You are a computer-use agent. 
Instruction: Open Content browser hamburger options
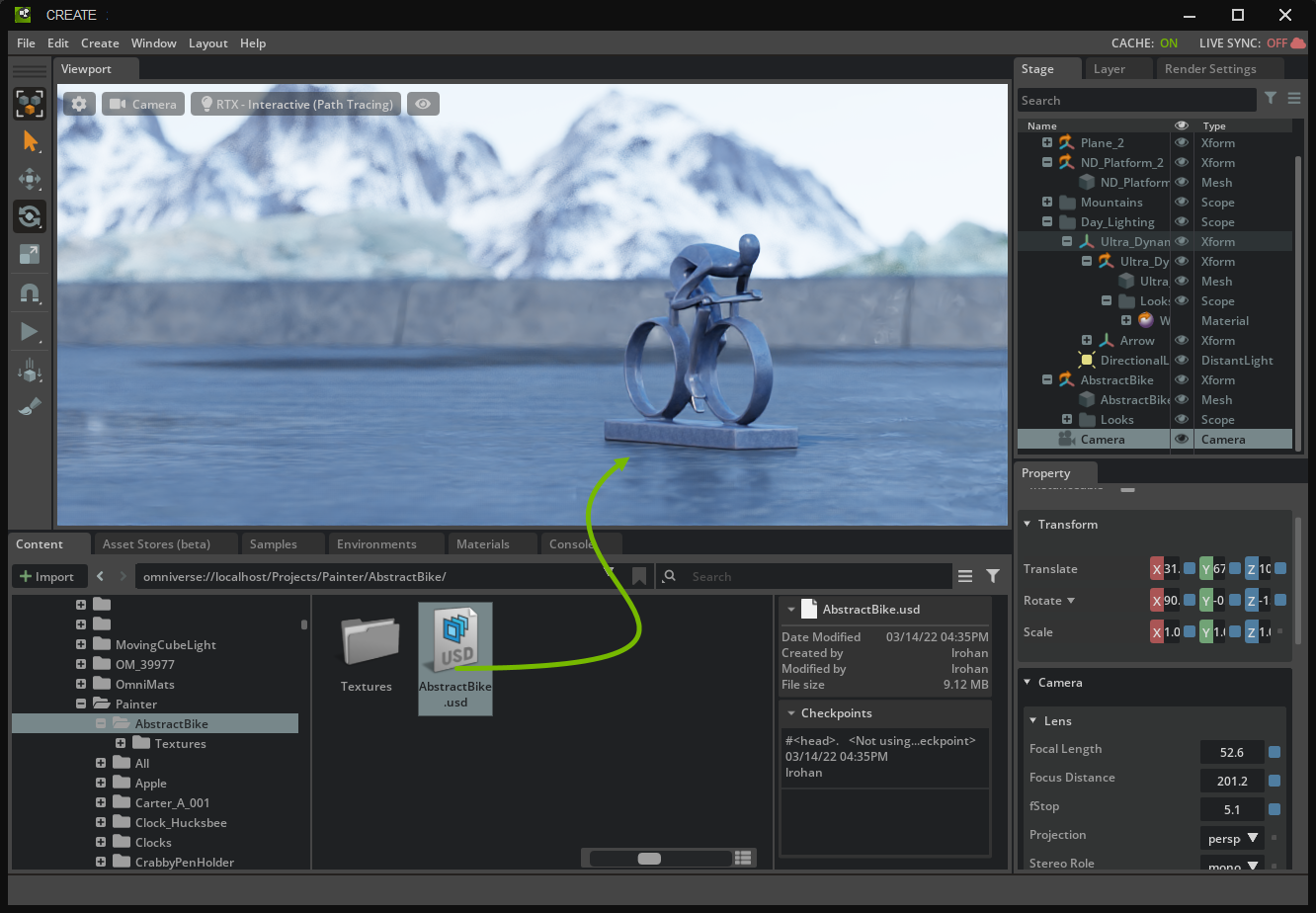(965, 576)
